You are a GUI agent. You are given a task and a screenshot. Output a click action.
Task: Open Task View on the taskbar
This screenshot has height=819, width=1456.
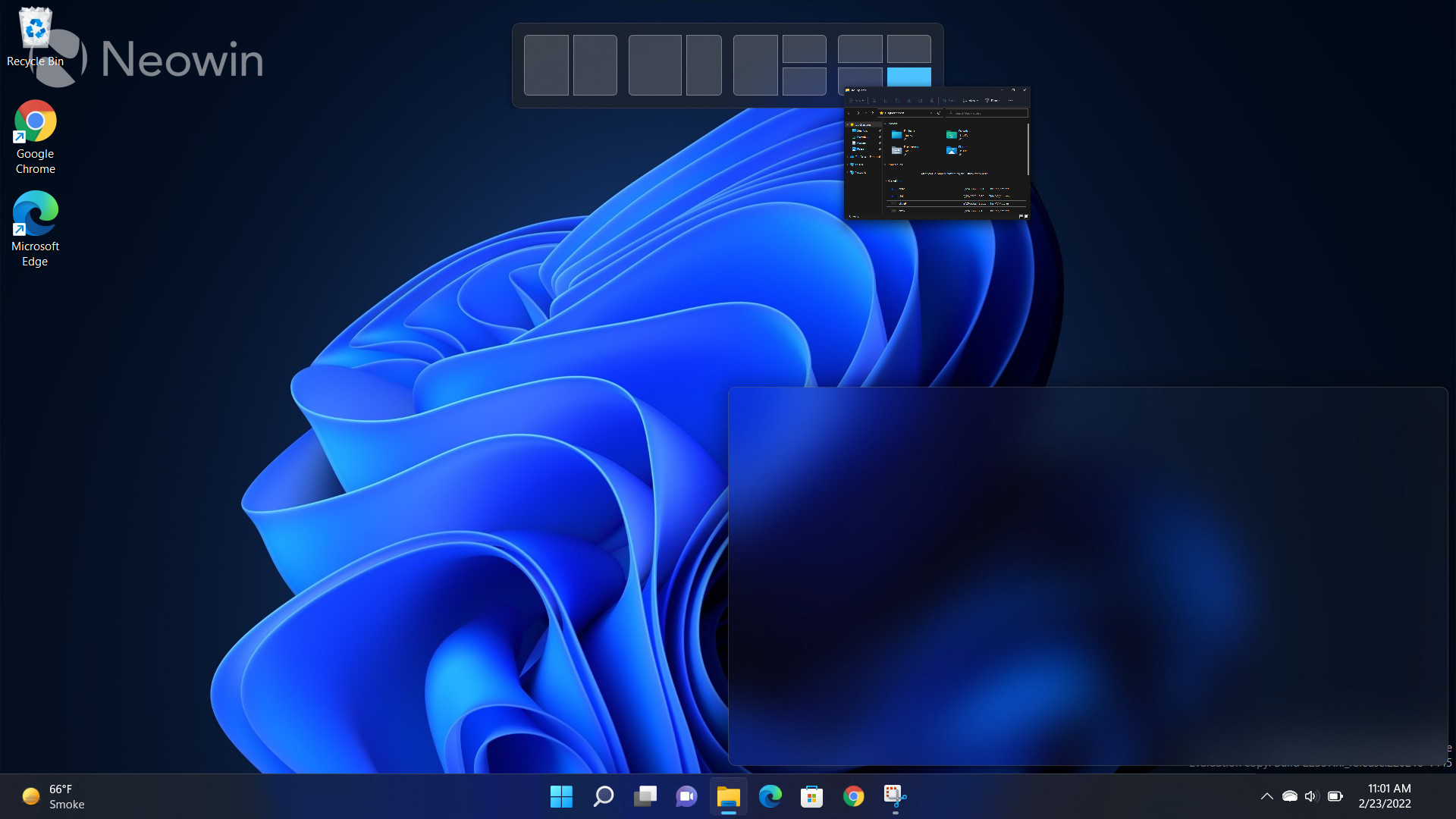[x=645, y=796]
